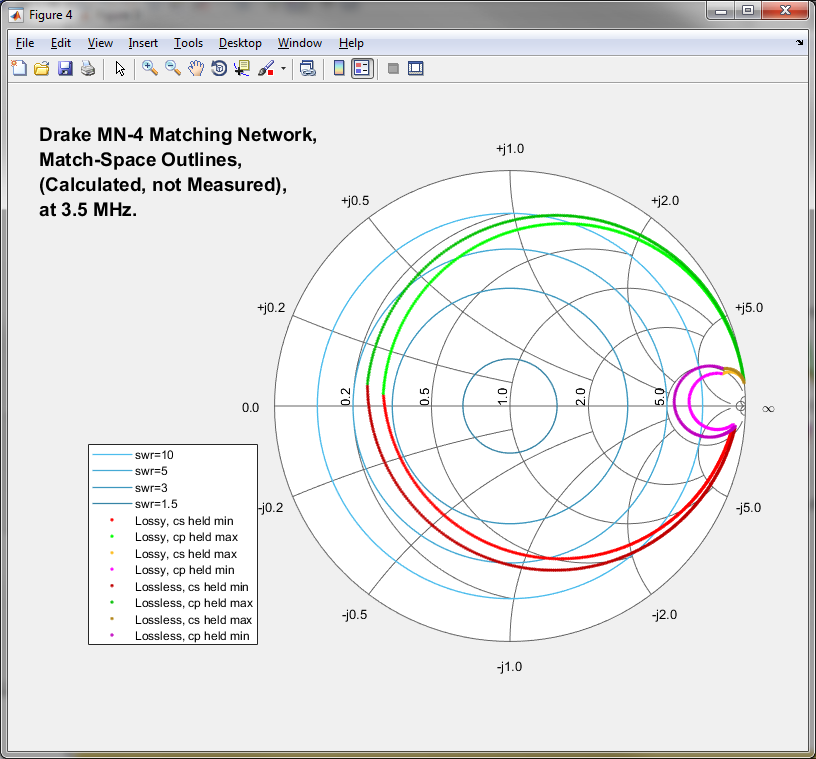The image size is (816, 759).
Task: Enable the Pan hand tool
Action: 196,68
